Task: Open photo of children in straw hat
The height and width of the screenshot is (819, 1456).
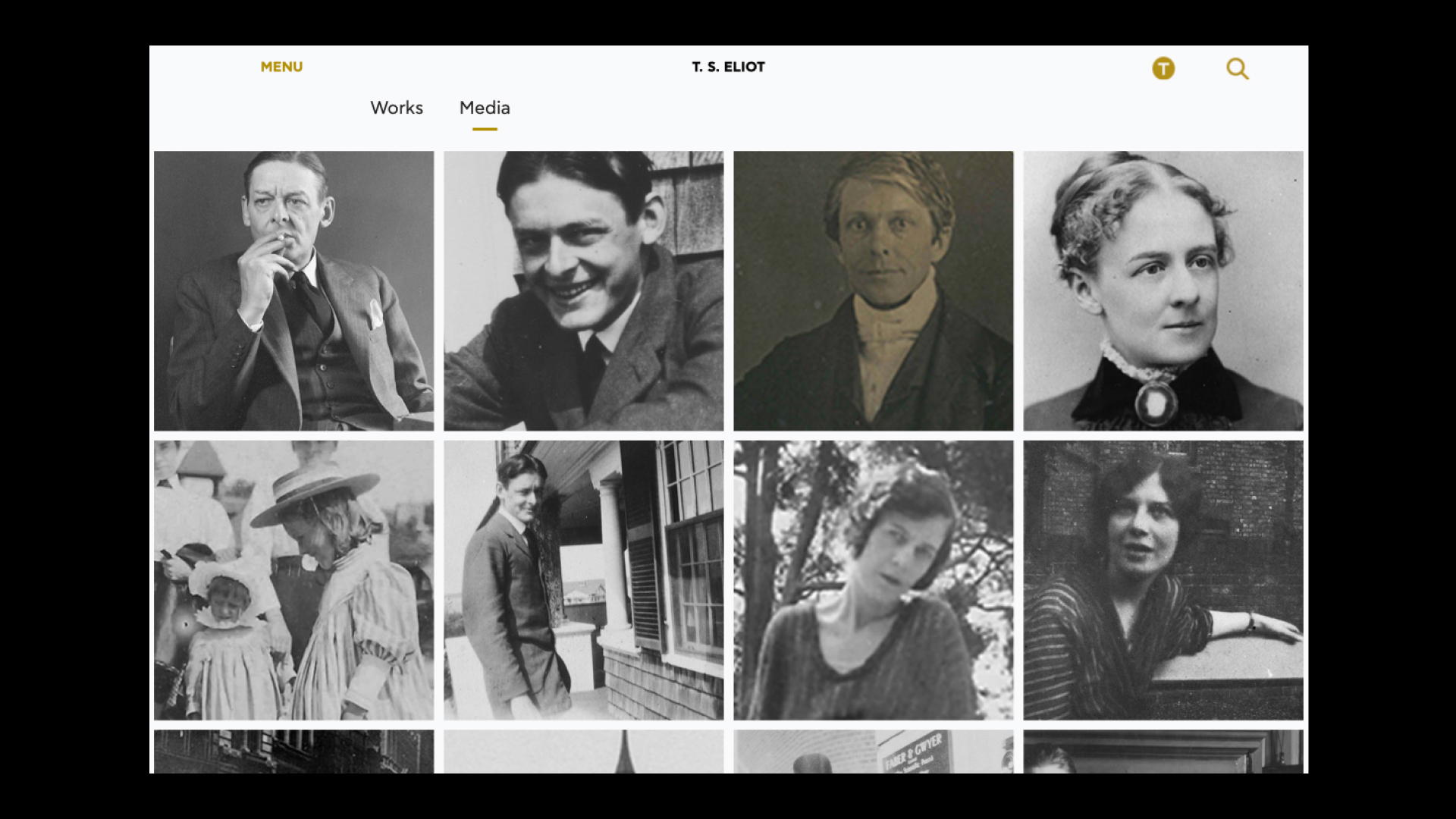Action: pyautogui.click(x=294, y=580)
